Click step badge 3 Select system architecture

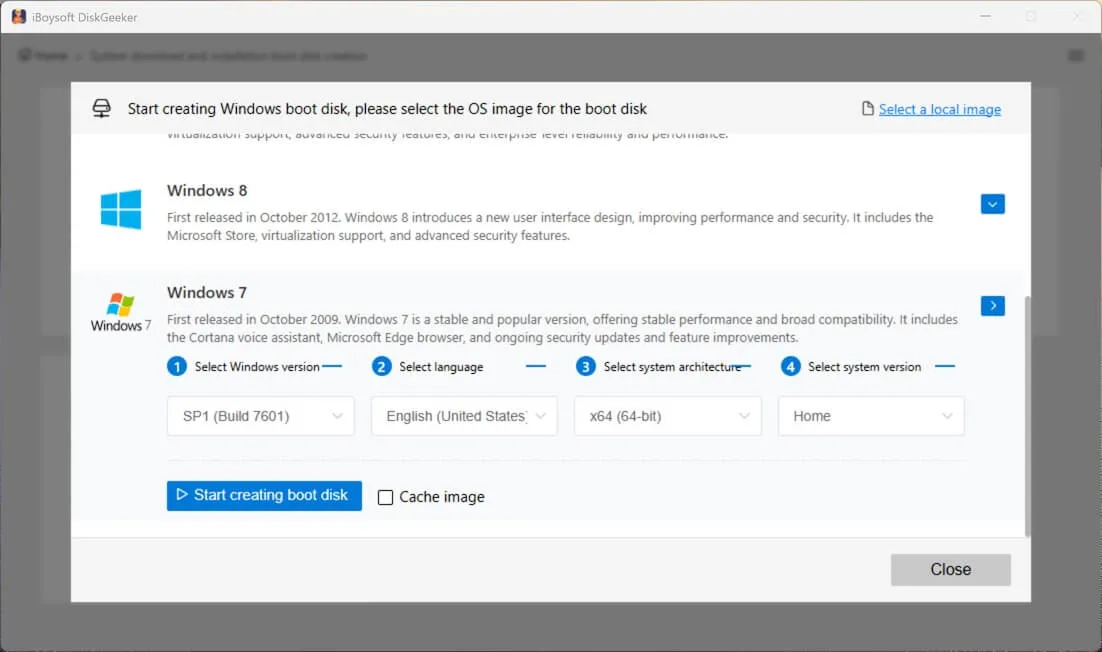(586, 366)
